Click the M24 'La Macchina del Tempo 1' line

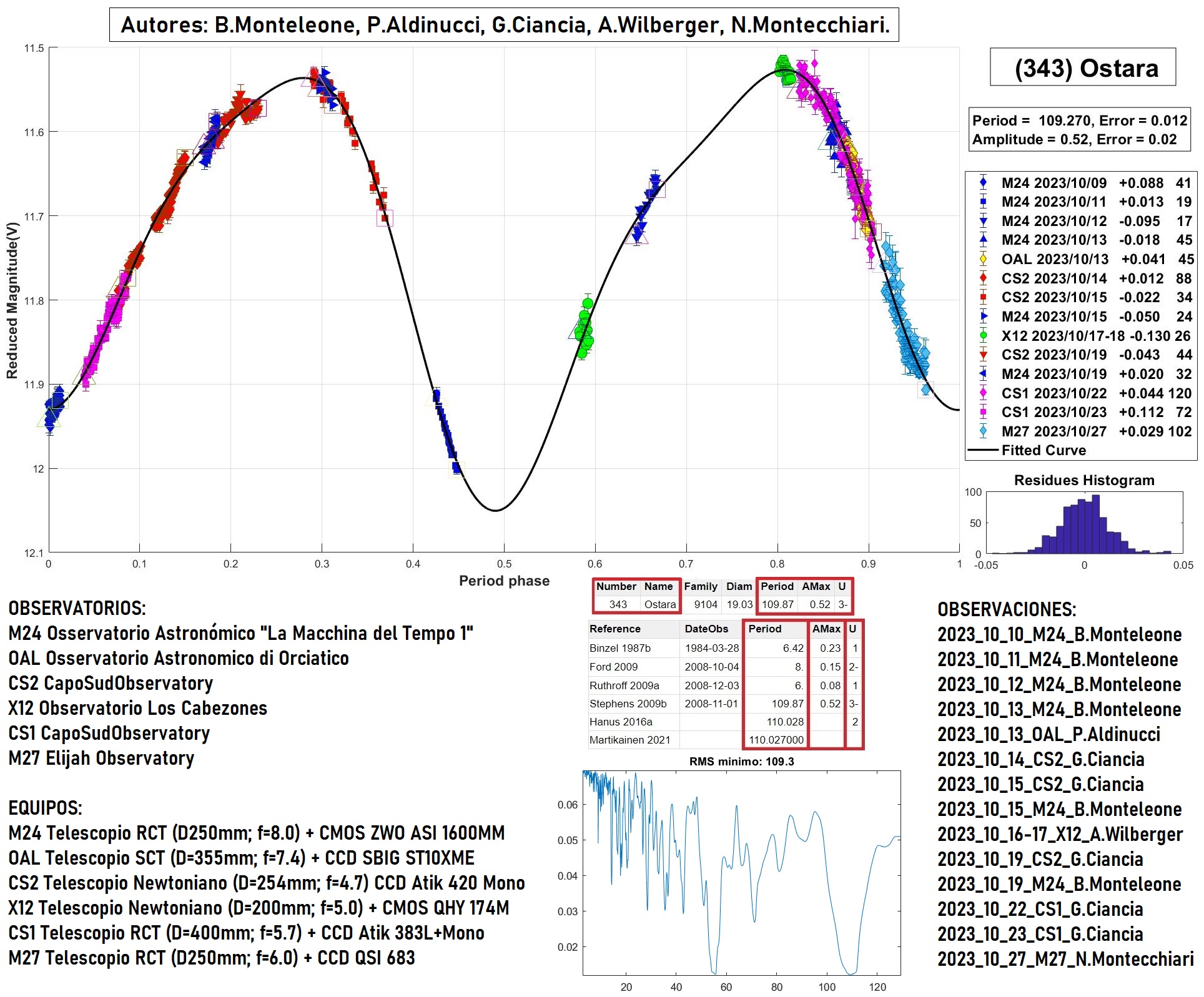(x=241, y=633)
